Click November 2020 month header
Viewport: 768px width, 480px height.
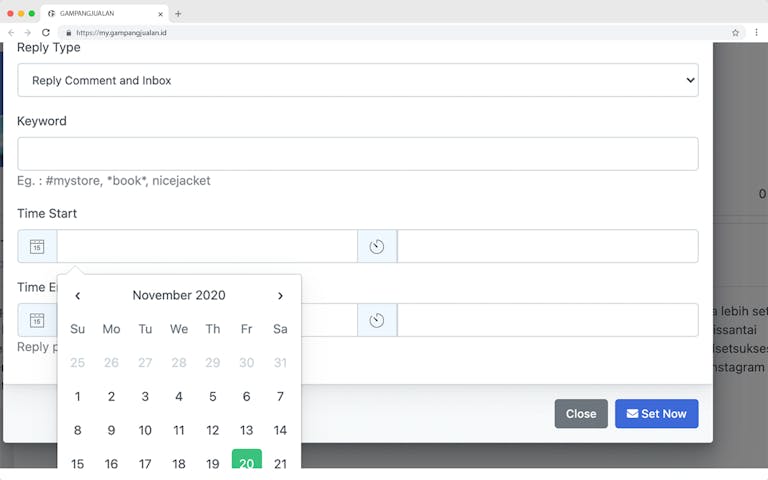179,296
